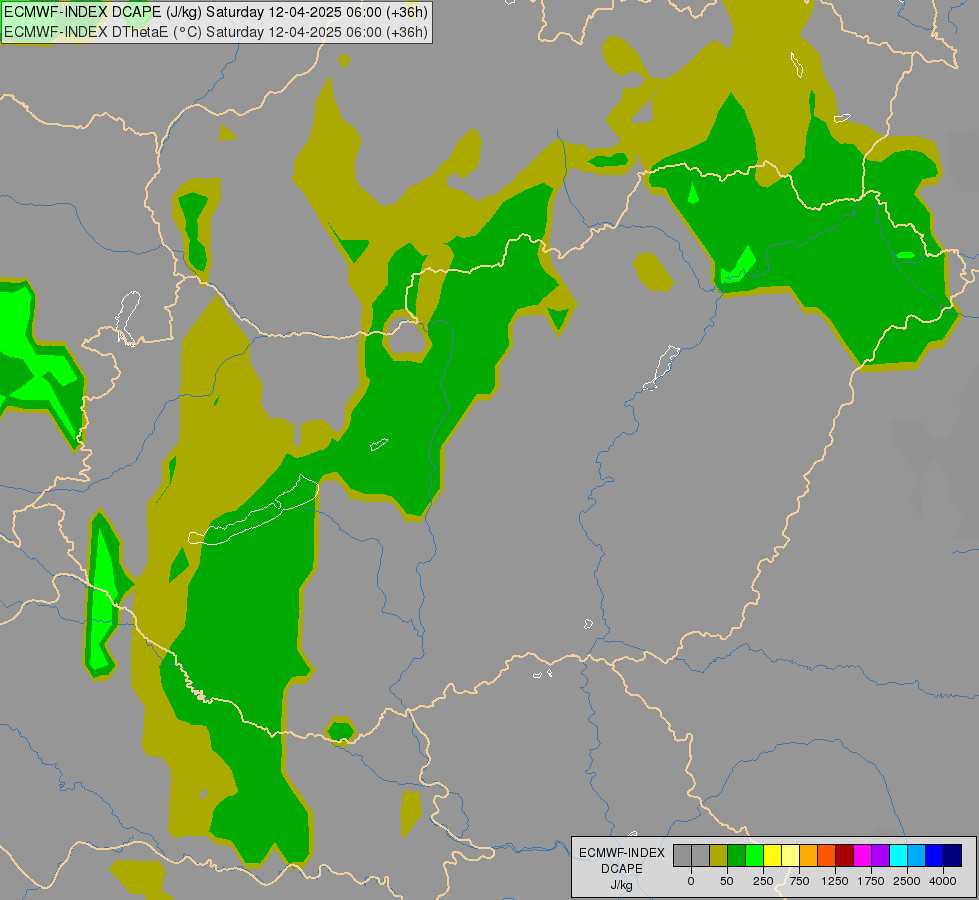Click the legend value label 2500
Image resolution: width=979 pixels, height=900 pixels.
tap(907, 881)
